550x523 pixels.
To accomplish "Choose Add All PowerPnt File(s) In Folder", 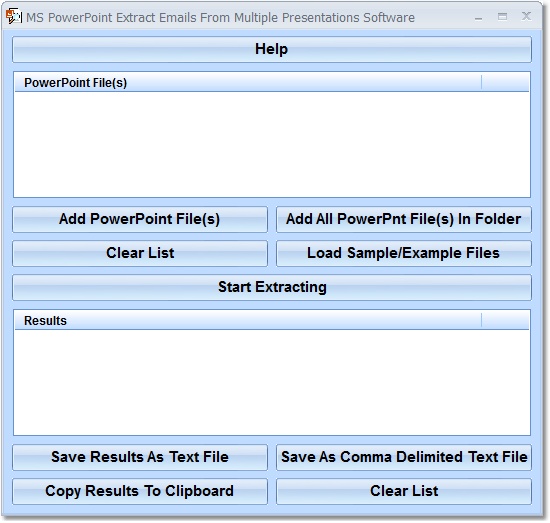I will 404,219.
